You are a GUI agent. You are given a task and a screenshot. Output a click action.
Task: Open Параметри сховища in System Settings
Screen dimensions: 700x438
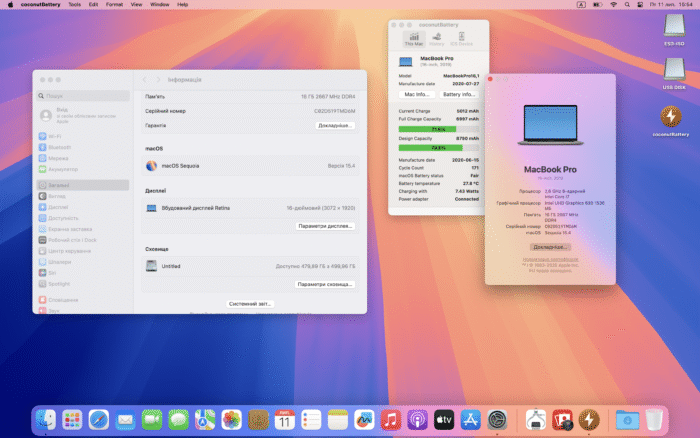[x=325, y=284]
